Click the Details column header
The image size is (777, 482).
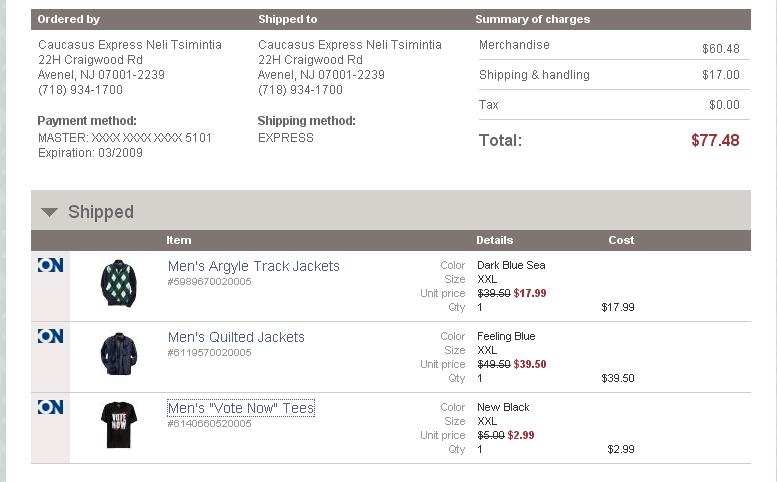(x=494, y=240)
